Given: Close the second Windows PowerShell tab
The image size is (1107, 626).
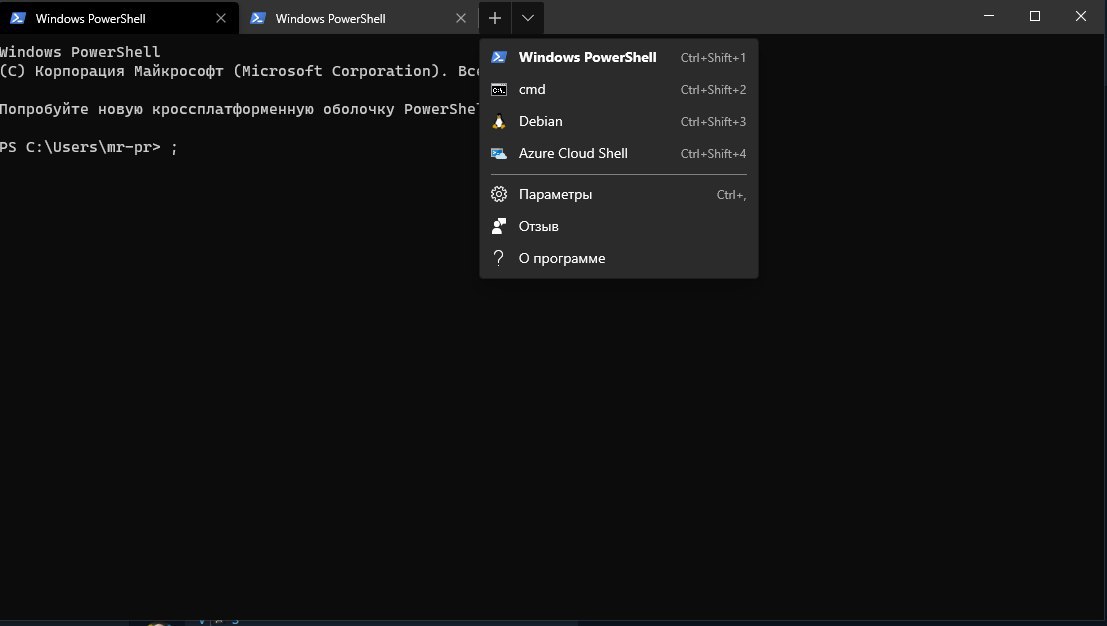Looking at the screenshot, I should [461, 18].
